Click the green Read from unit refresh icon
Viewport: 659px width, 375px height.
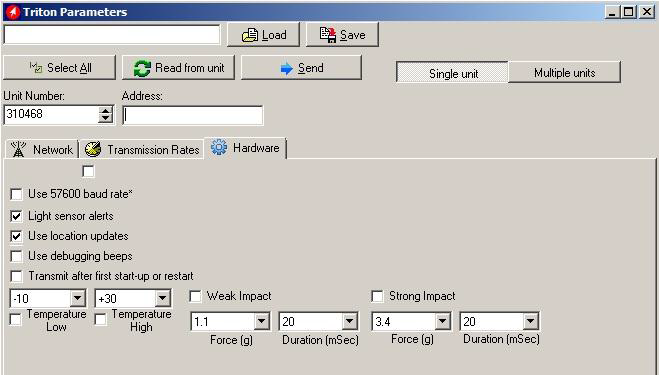coord(142,68)
